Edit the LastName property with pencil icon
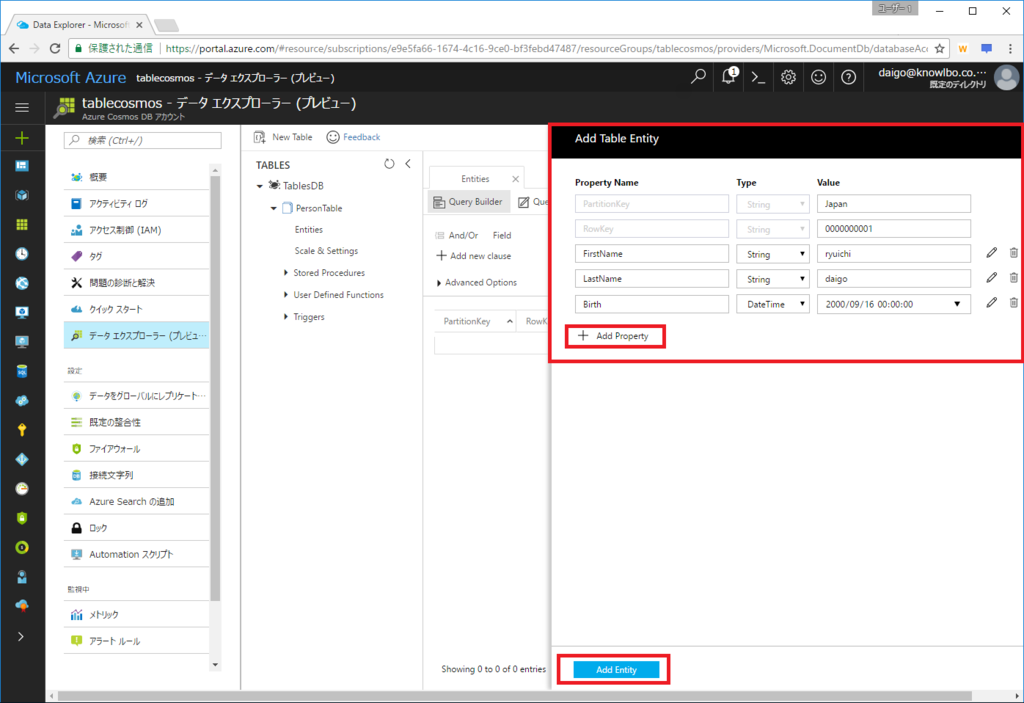 991,278
